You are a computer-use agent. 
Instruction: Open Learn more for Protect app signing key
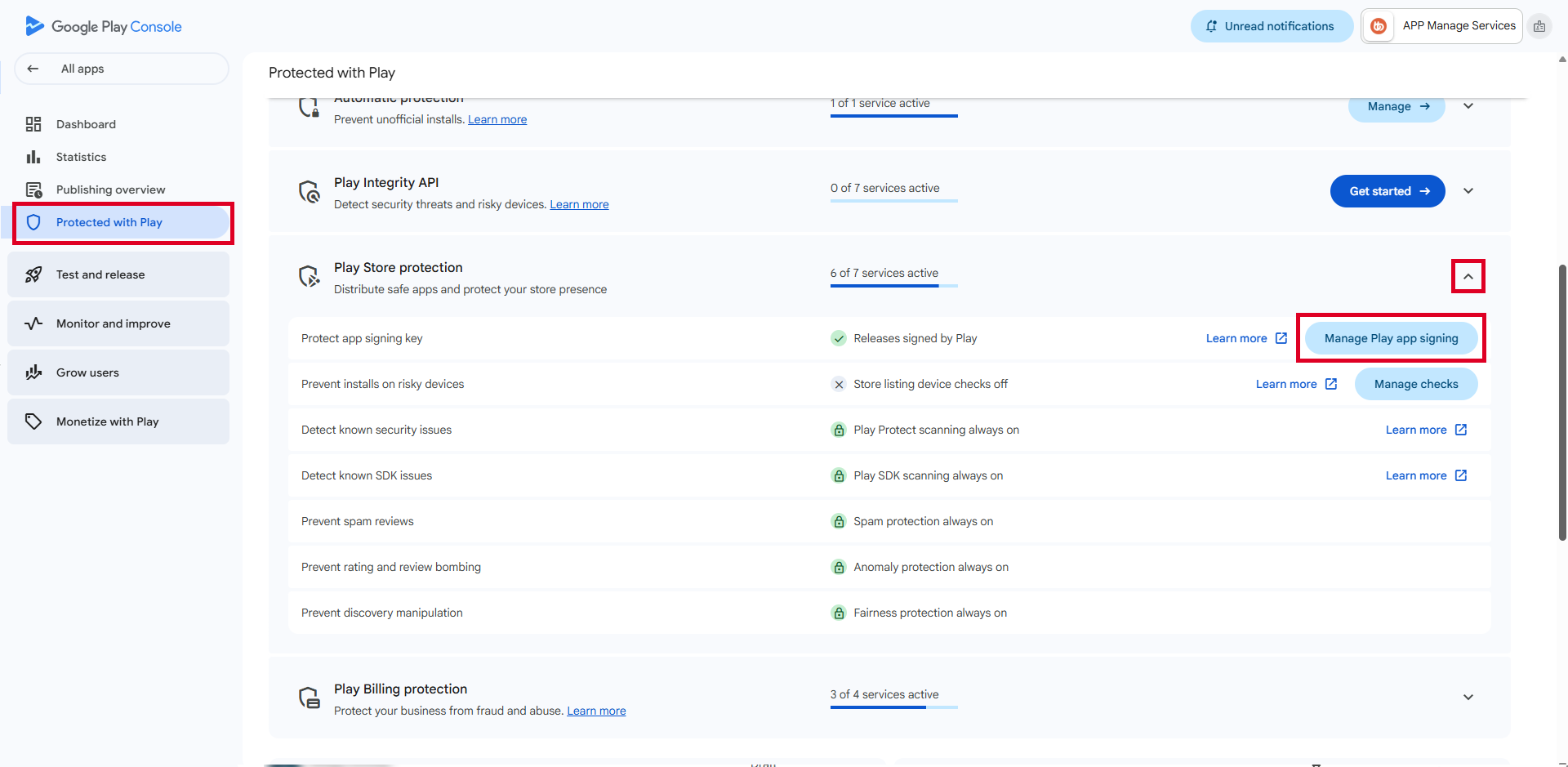click(x=1246, y=338)
